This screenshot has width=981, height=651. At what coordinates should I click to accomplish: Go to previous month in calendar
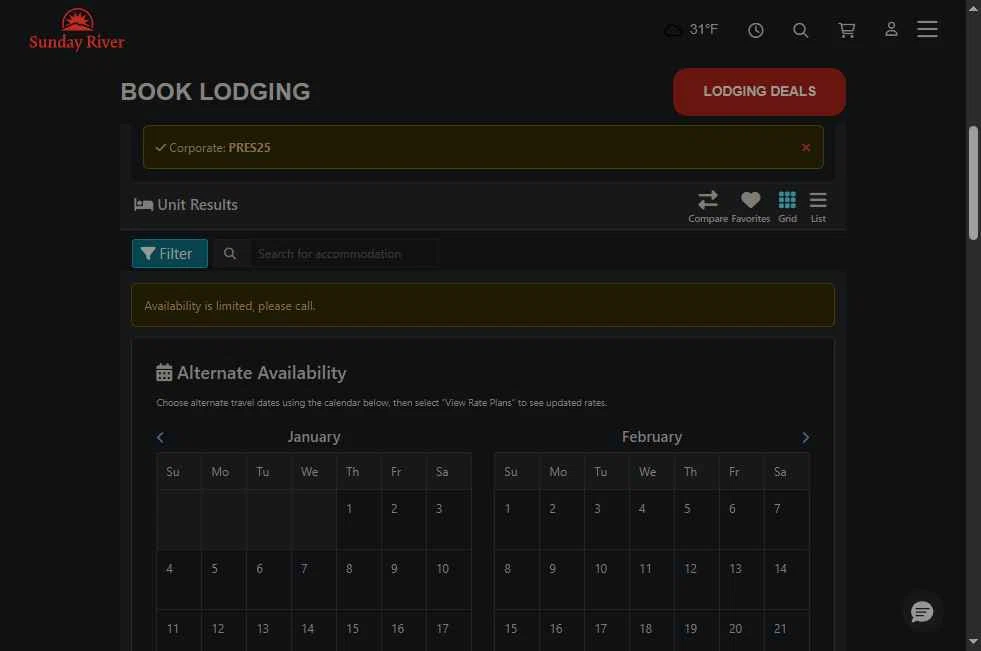point(160,437)
